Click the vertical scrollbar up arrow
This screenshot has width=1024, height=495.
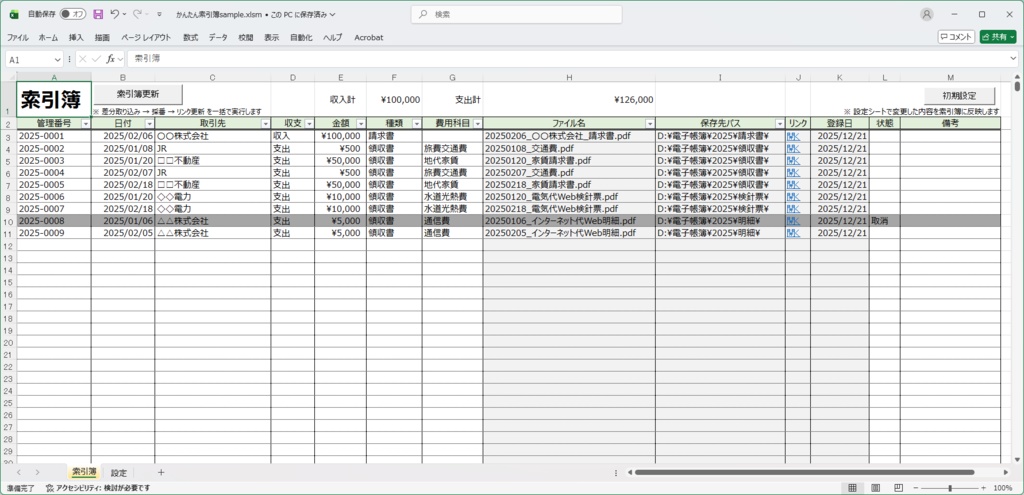pos(1018,78)
